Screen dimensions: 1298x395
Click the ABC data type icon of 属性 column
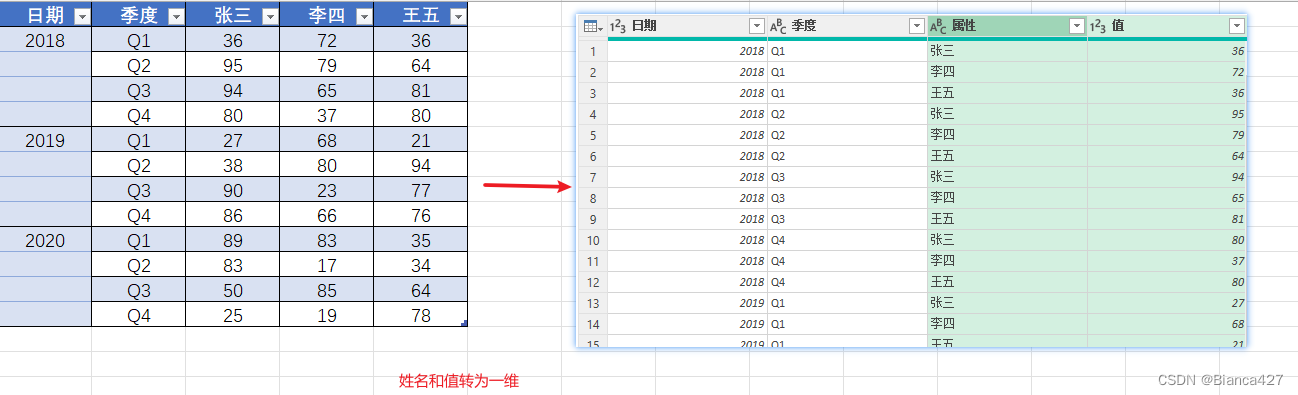(938, 26)
